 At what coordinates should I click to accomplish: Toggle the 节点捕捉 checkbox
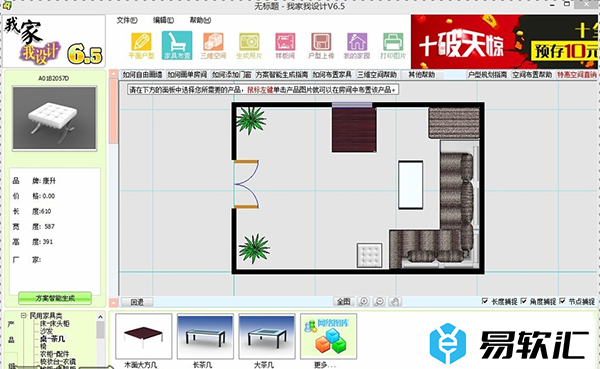coord(562,301)
